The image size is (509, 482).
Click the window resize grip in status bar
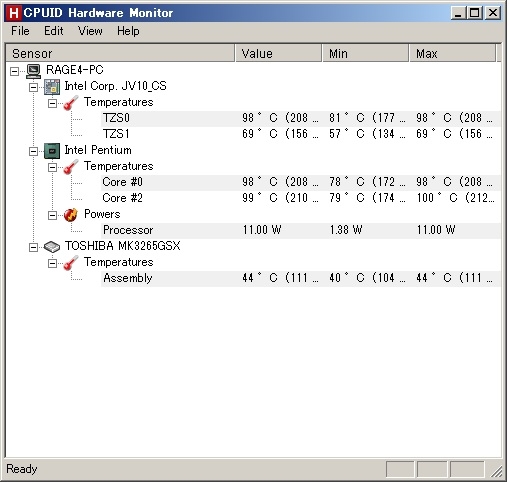(496, 471)
